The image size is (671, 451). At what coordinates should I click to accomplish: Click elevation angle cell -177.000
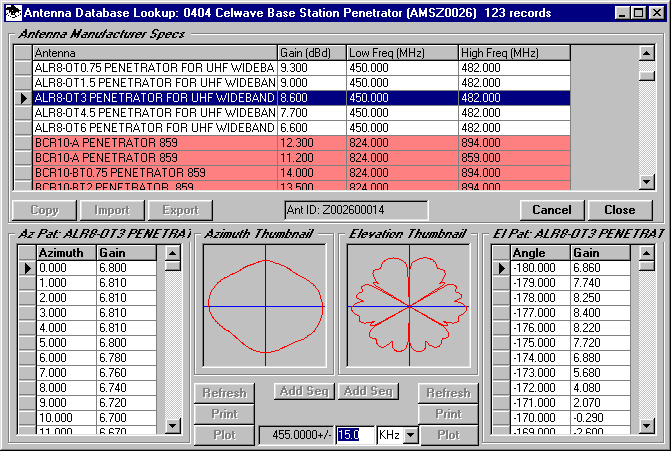click(540, 313)
